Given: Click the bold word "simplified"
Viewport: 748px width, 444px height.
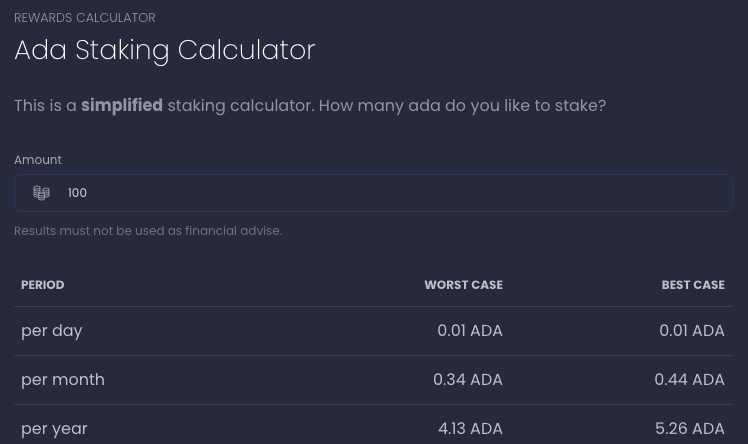Looking at the screenshot, I should pyautogui.click(x=122, y=105).
